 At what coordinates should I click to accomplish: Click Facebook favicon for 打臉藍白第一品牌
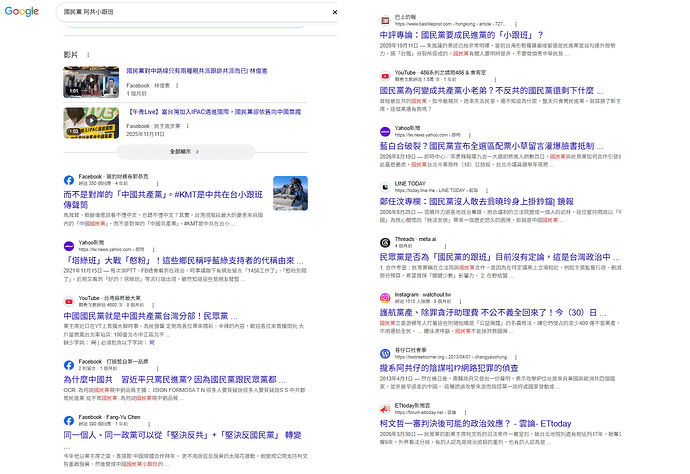tap(69, 365)
